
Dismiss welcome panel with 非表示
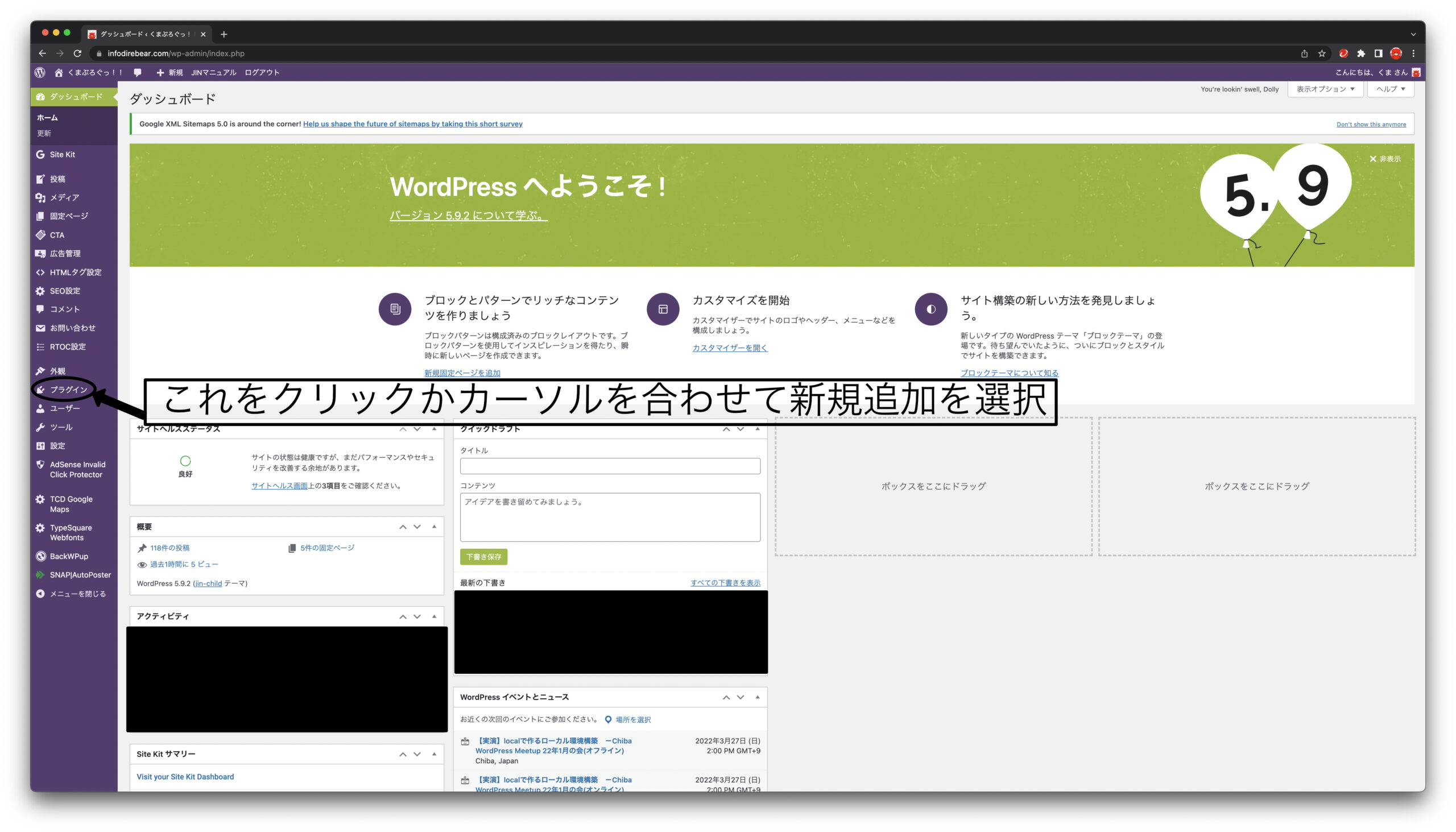(1384, 159)
